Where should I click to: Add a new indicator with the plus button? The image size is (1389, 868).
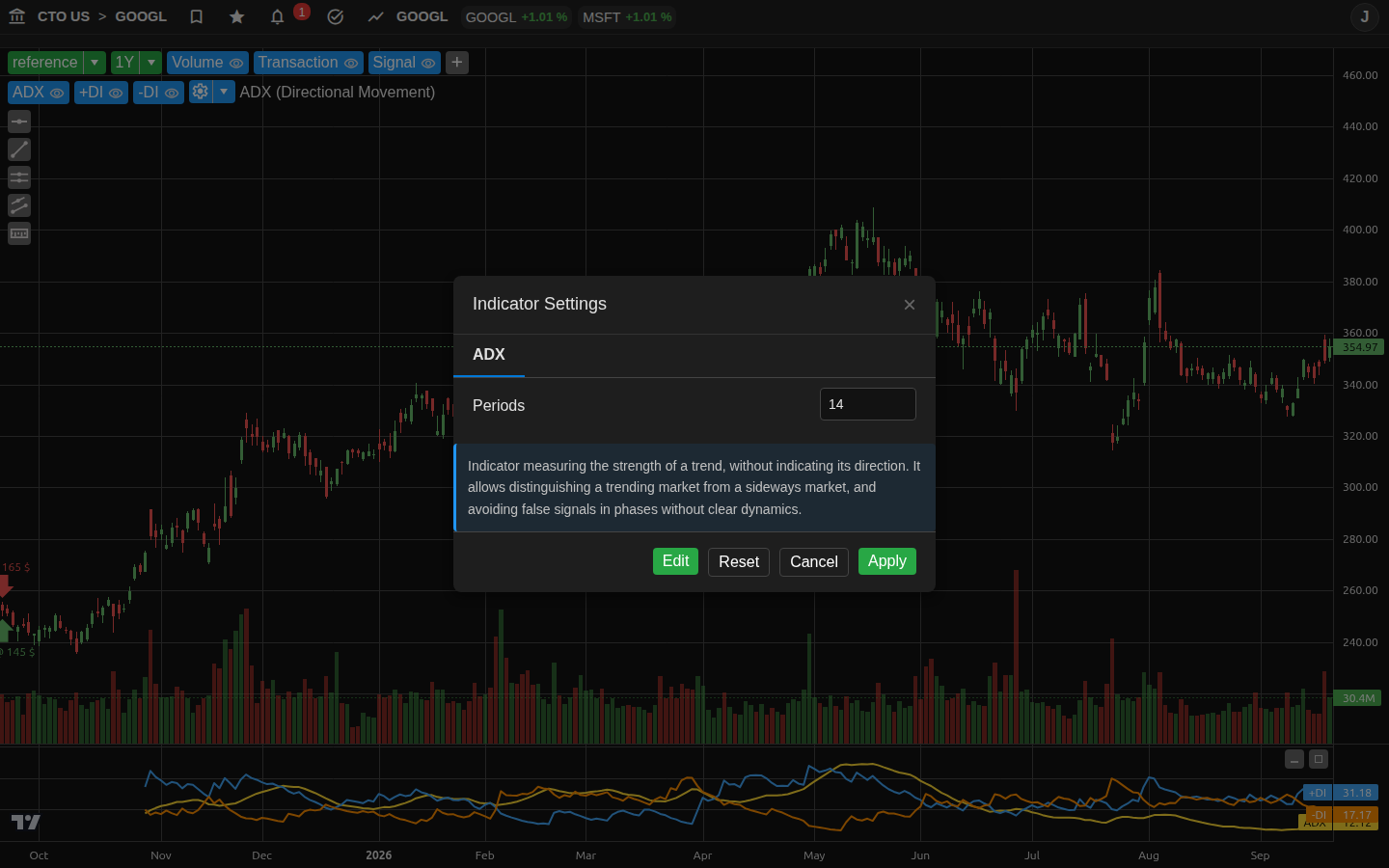(457, 63)
